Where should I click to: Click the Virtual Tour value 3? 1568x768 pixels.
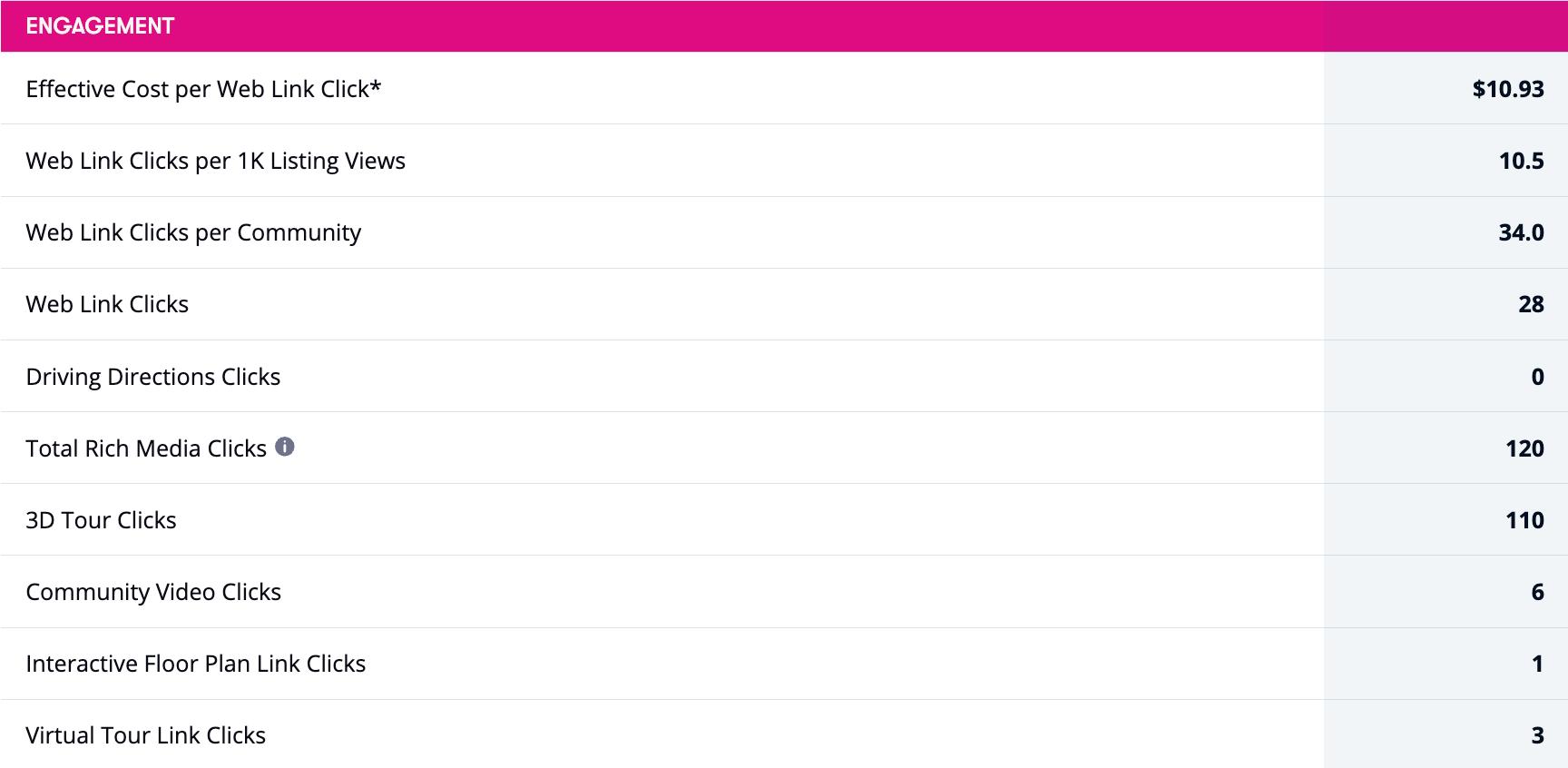pyautogui.click(x=1537, y=735)
